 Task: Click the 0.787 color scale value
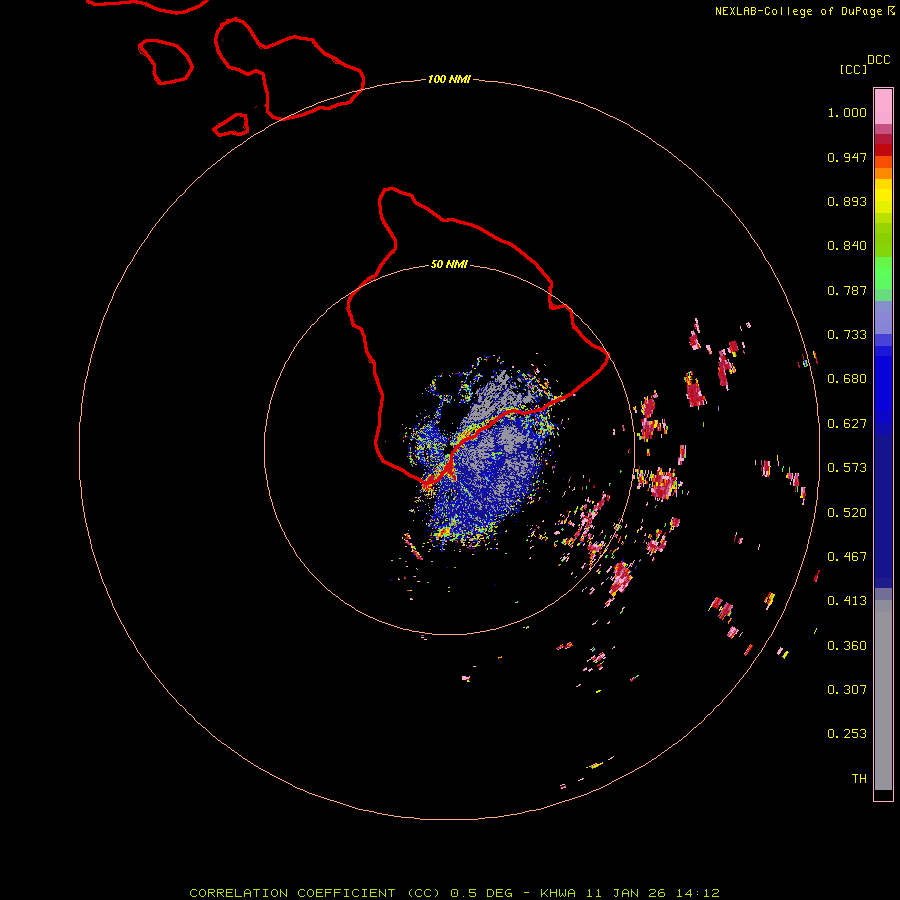coord(847,290)
